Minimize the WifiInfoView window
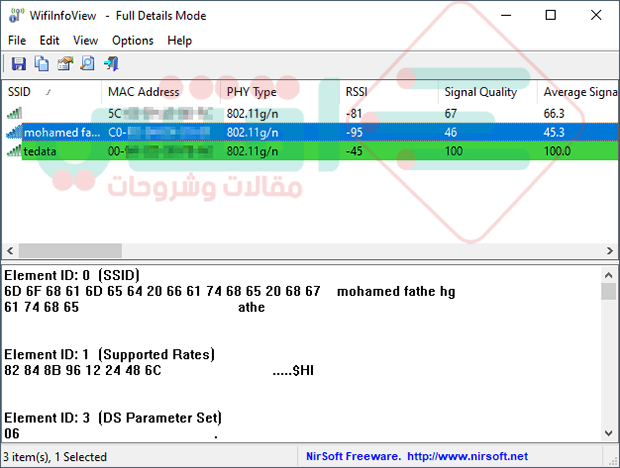 (506, 15)
